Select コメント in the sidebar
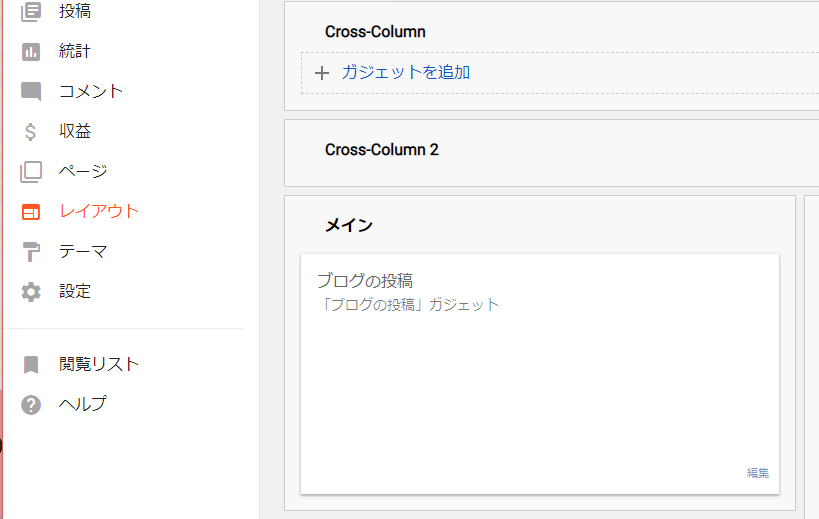The height and width of the screenshot is (519, 819). [91, 91]
